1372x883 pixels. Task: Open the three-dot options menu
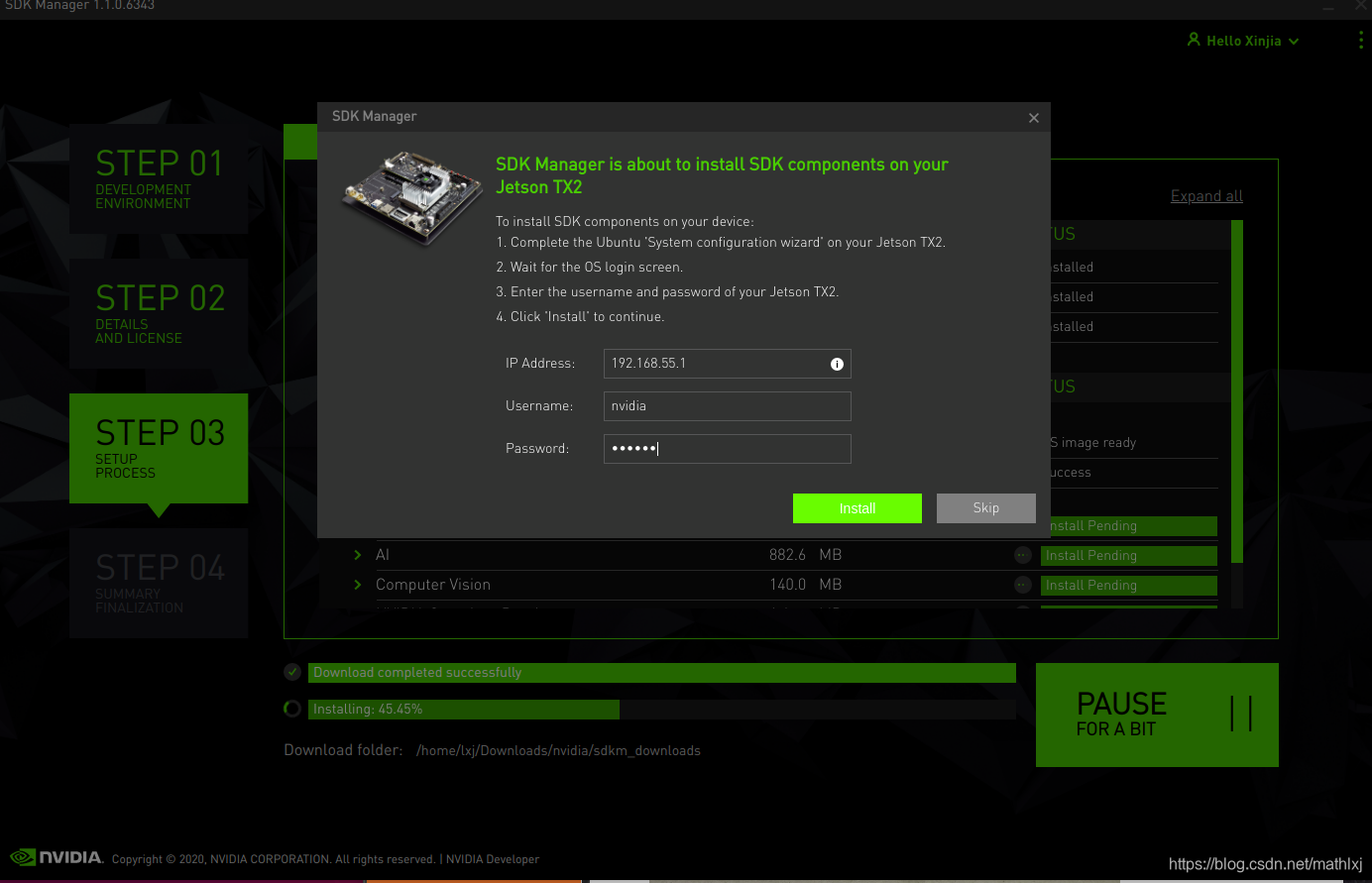1361,41
